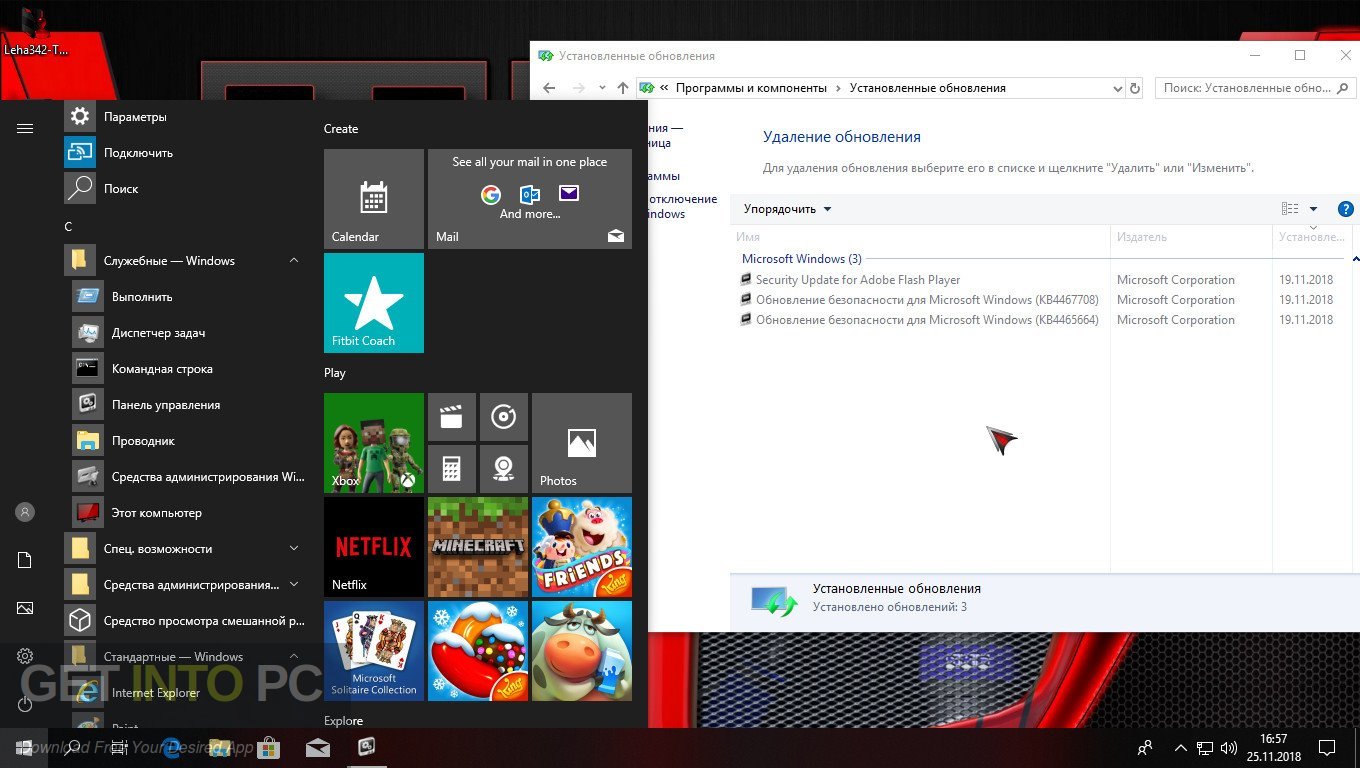
Task: Open Панель управления
Action: point(189,405)
